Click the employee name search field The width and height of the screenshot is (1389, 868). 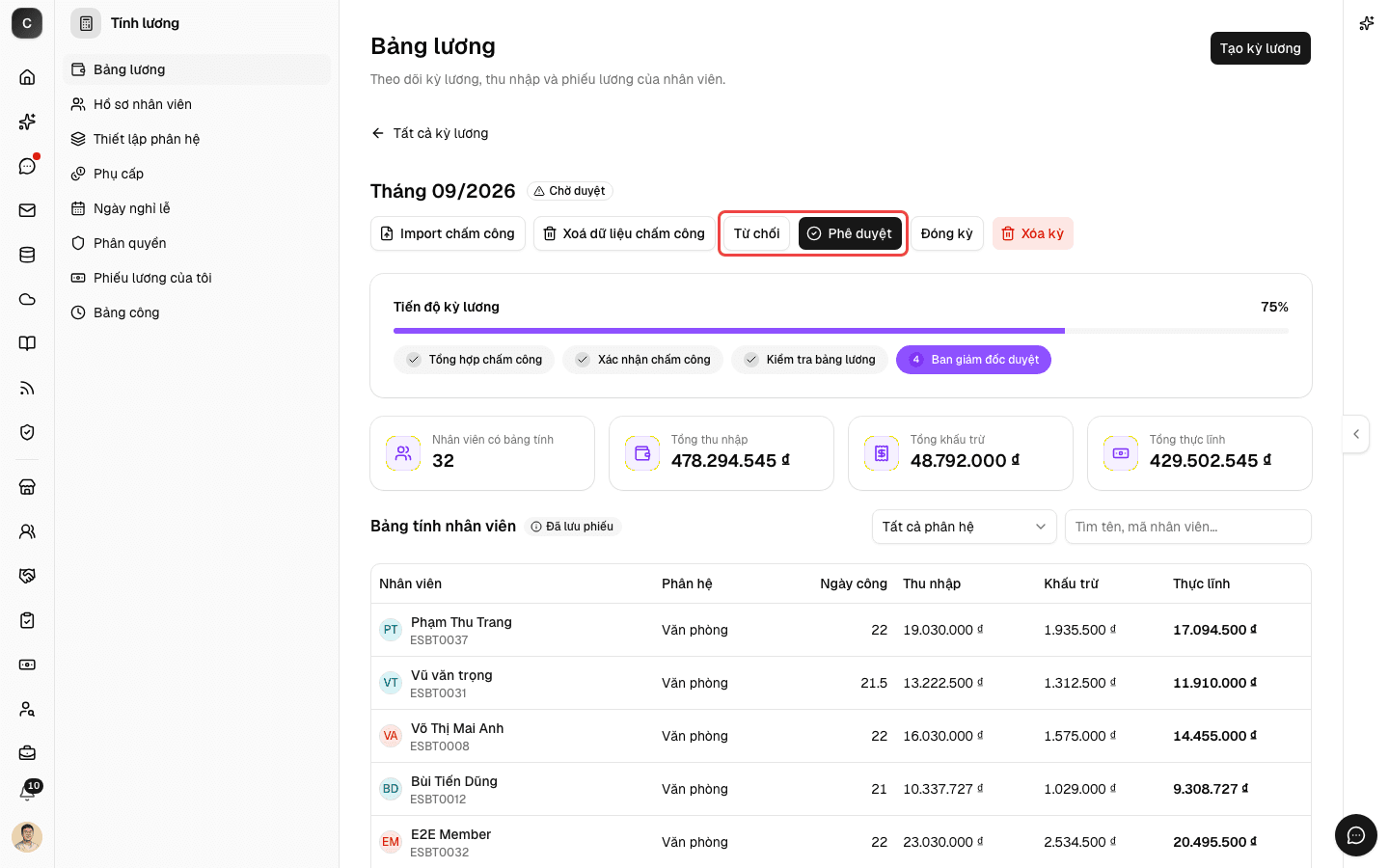tap(1188, 527)
